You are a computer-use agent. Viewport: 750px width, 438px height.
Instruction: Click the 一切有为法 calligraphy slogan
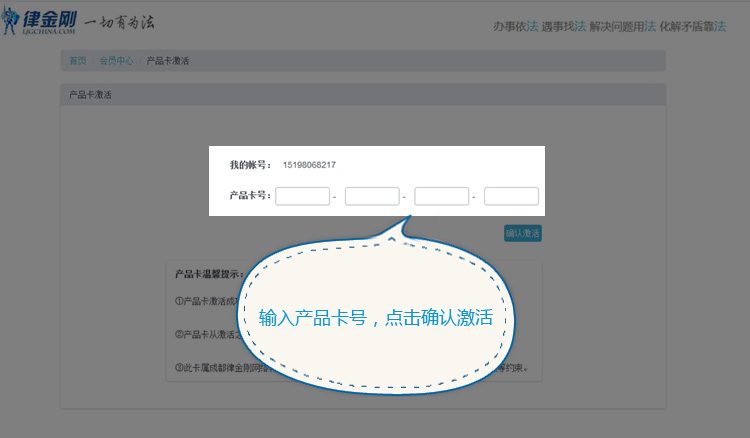coord(119,23)
